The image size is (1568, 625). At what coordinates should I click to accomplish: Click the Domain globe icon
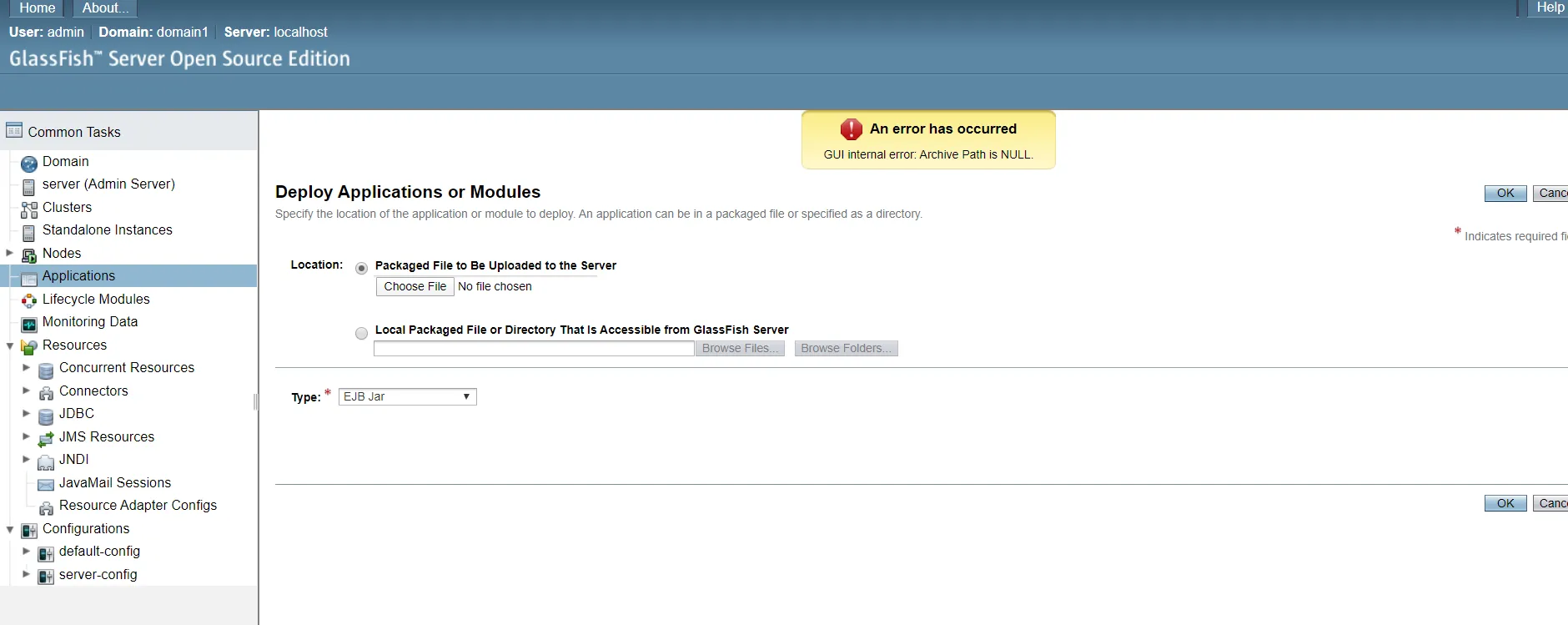click(29, 164)
